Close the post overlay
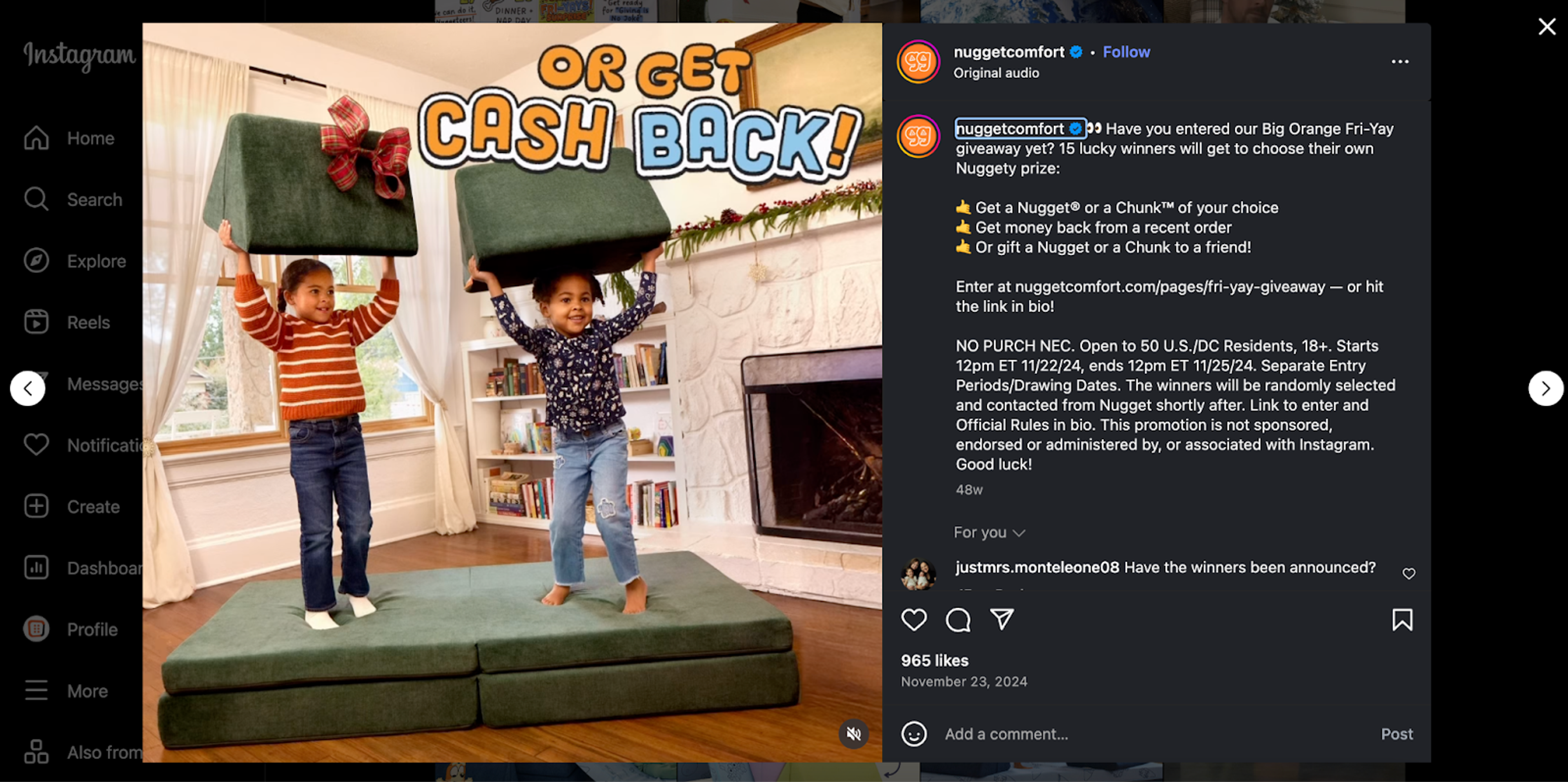1568x782 pixels. click(1547, 26)
